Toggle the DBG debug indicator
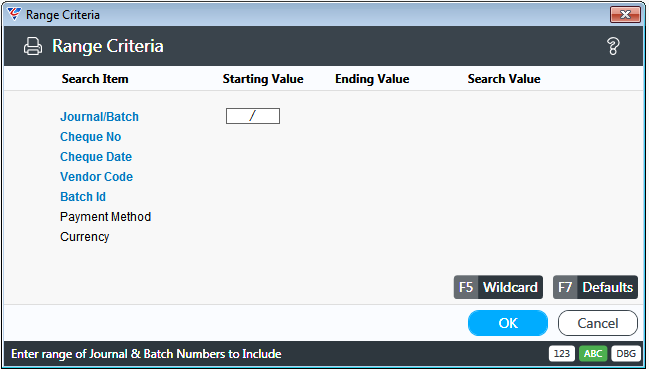 point(626,354)
